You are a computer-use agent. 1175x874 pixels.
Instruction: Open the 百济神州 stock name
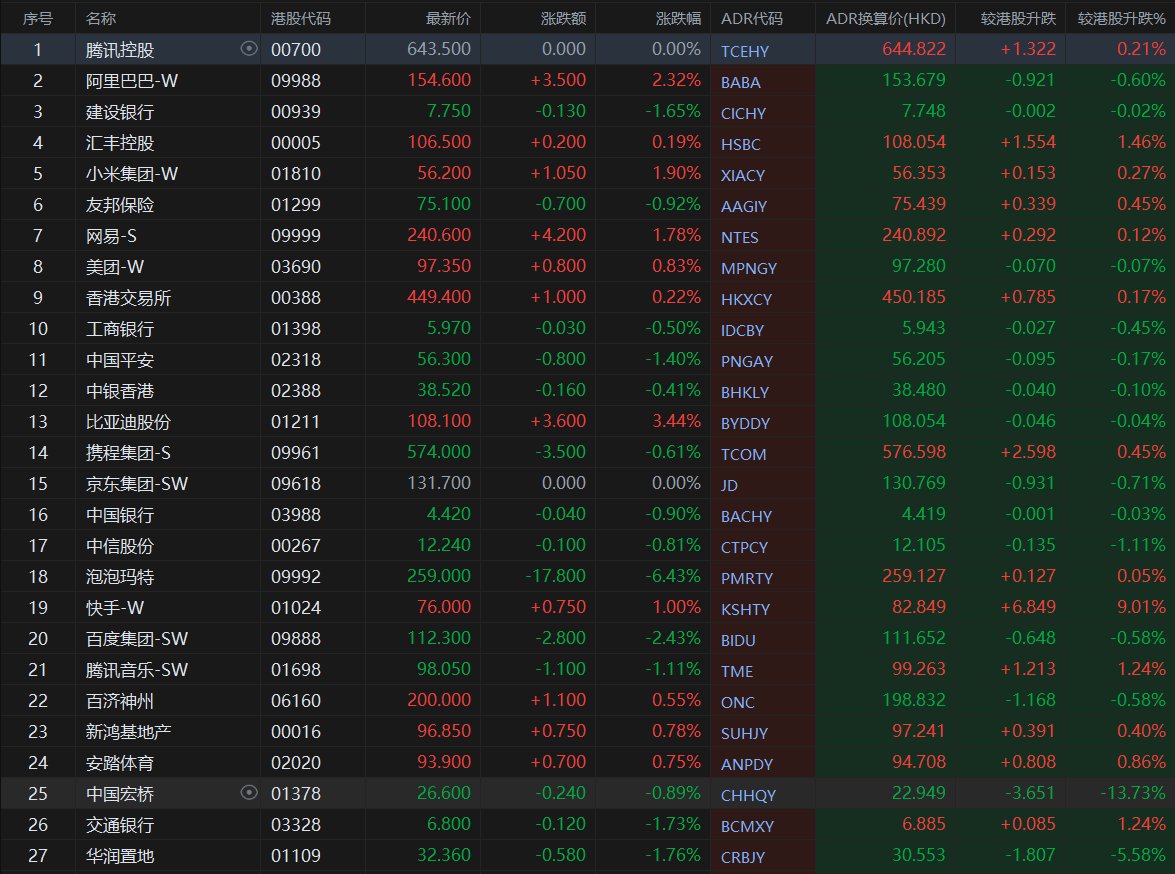tap(120, 701)
